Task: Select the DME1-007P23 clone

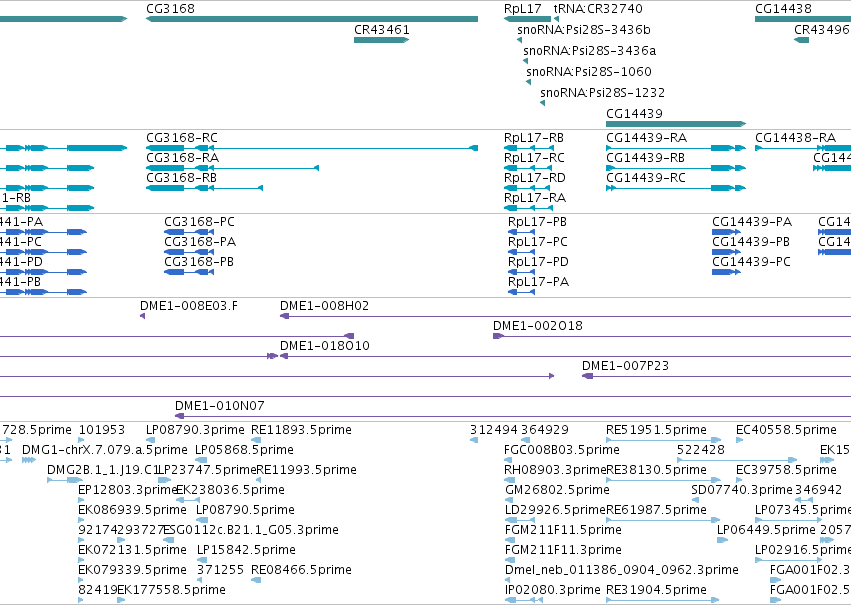Action: 716,377
